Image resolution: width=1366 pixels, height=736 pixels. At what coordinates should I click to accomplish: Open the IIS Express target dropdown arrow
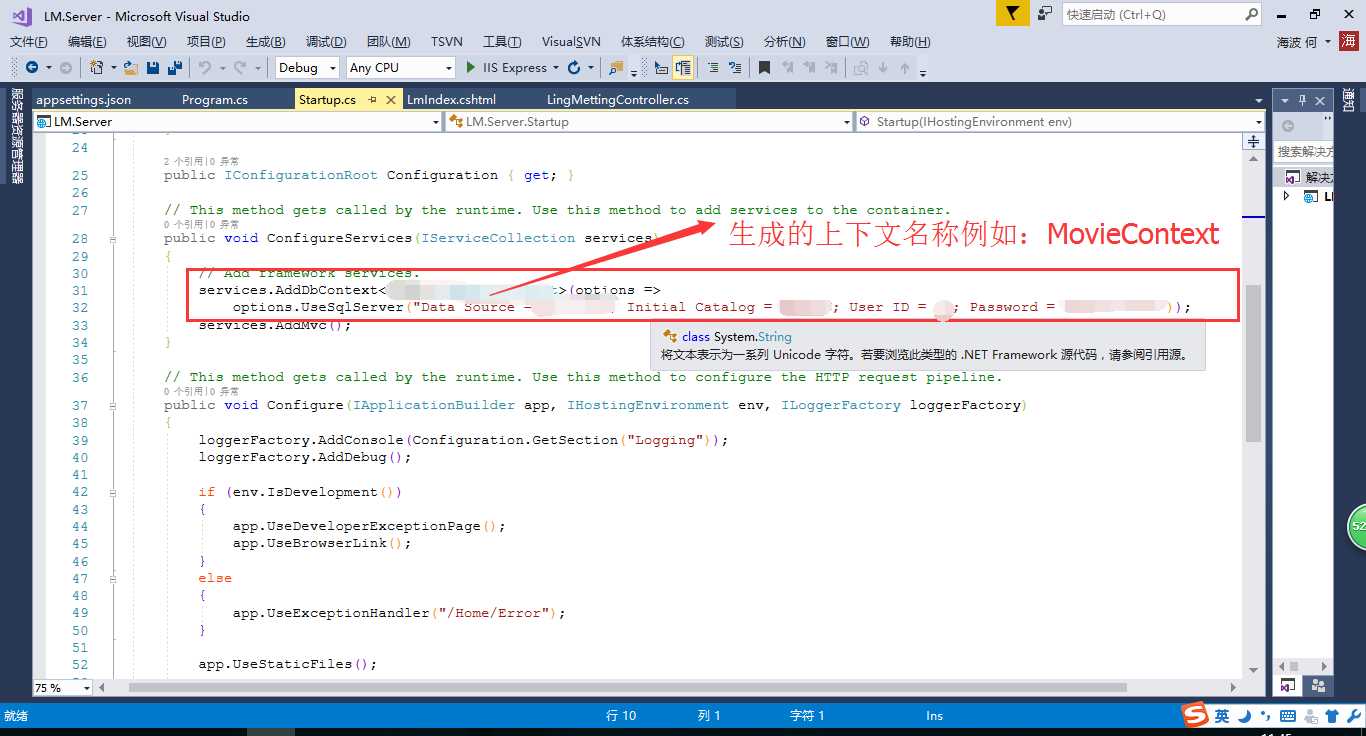click(555, 68)
